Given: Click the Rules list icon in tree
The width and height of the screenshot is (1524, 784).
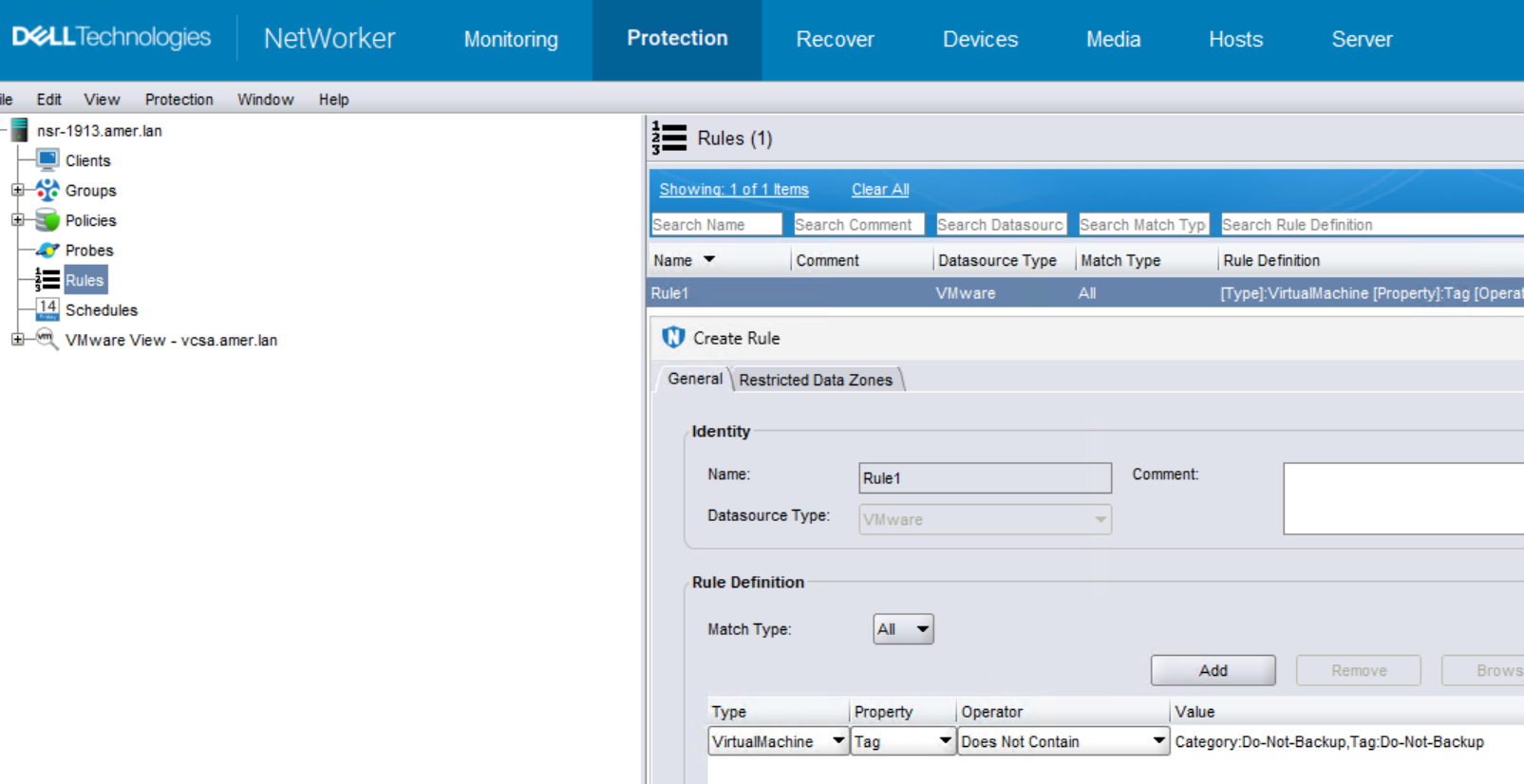Looking at the screenshot, I should [x=47, y=280].
